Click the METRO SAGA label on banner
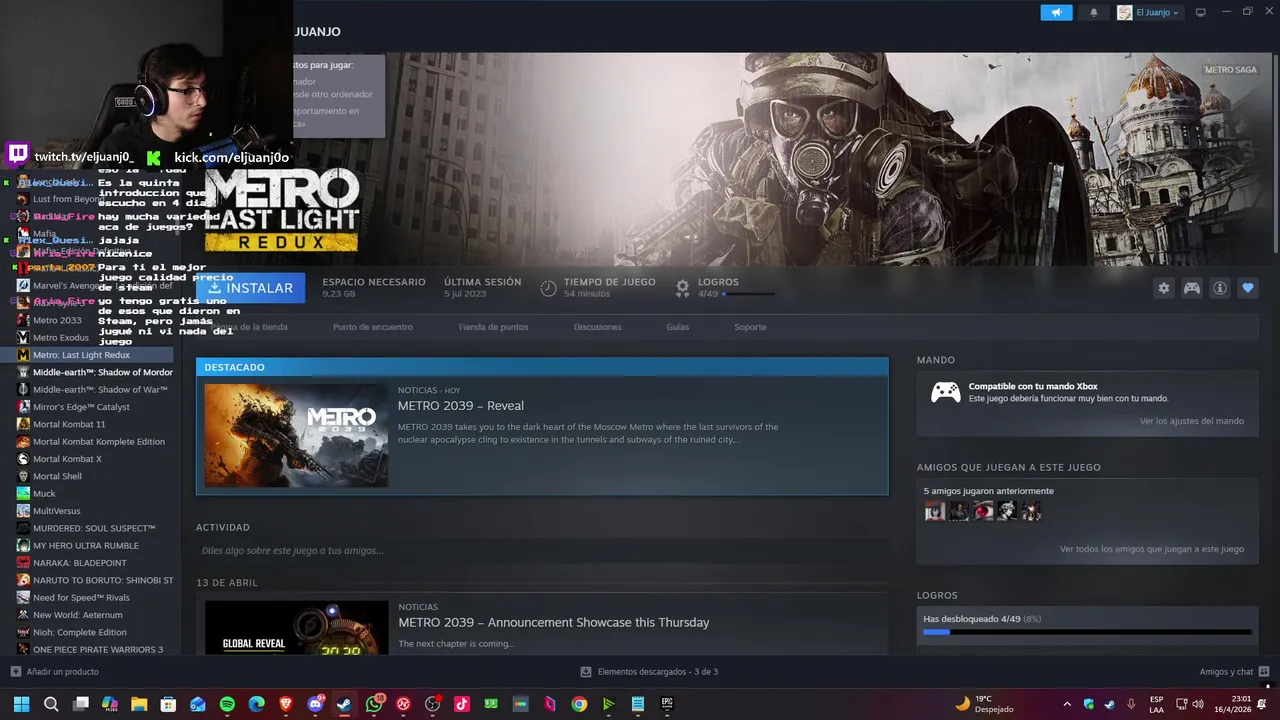Image resolution: width=1280 pixels, height=720 pixels. tap(1230, 70)
